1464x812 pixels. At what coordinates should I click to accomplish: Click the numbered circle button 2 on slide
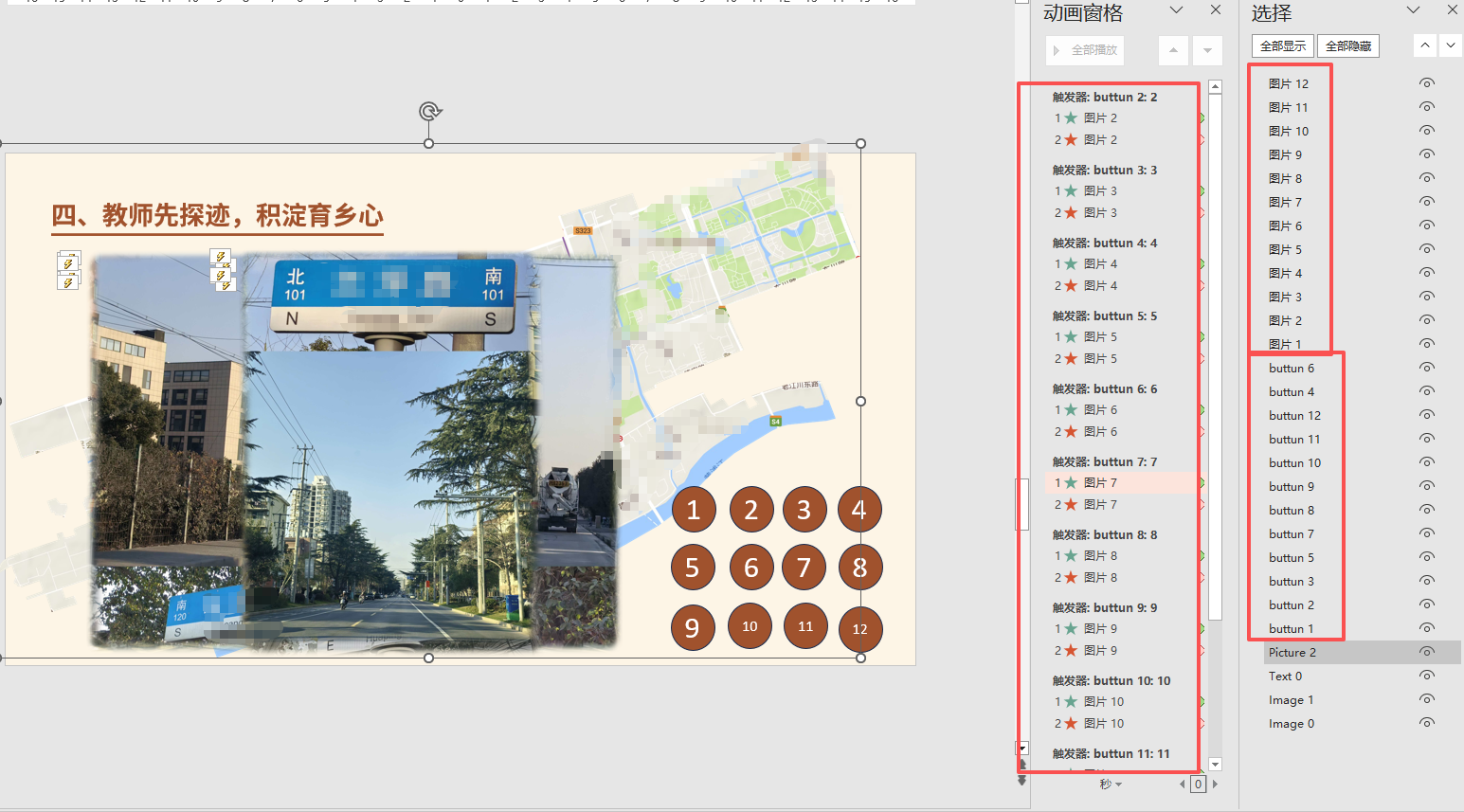point(751,510)
